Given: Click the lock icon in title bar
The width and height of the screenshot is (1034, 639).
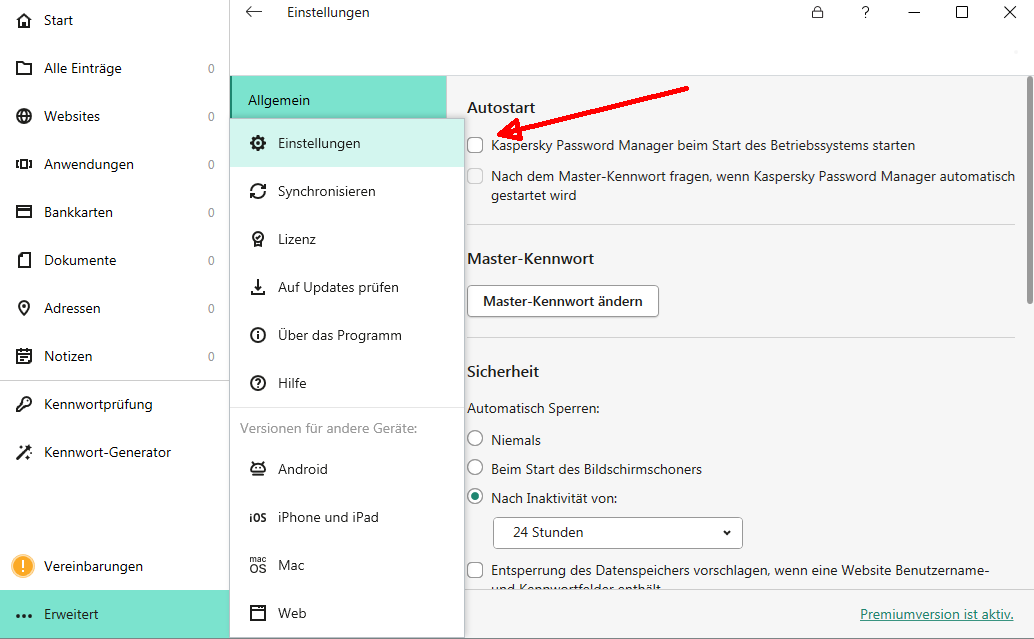Looking at the screenshot, I should pyautogui.click(x=818, y=12).
